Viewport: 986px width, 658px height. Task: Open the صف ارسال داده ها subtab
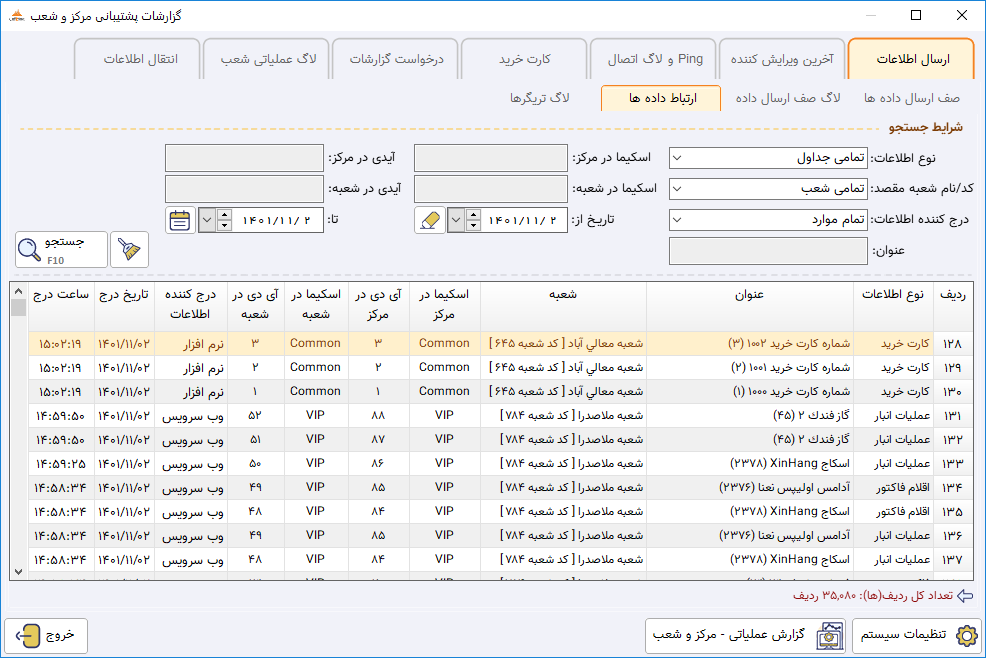(911, 98)
